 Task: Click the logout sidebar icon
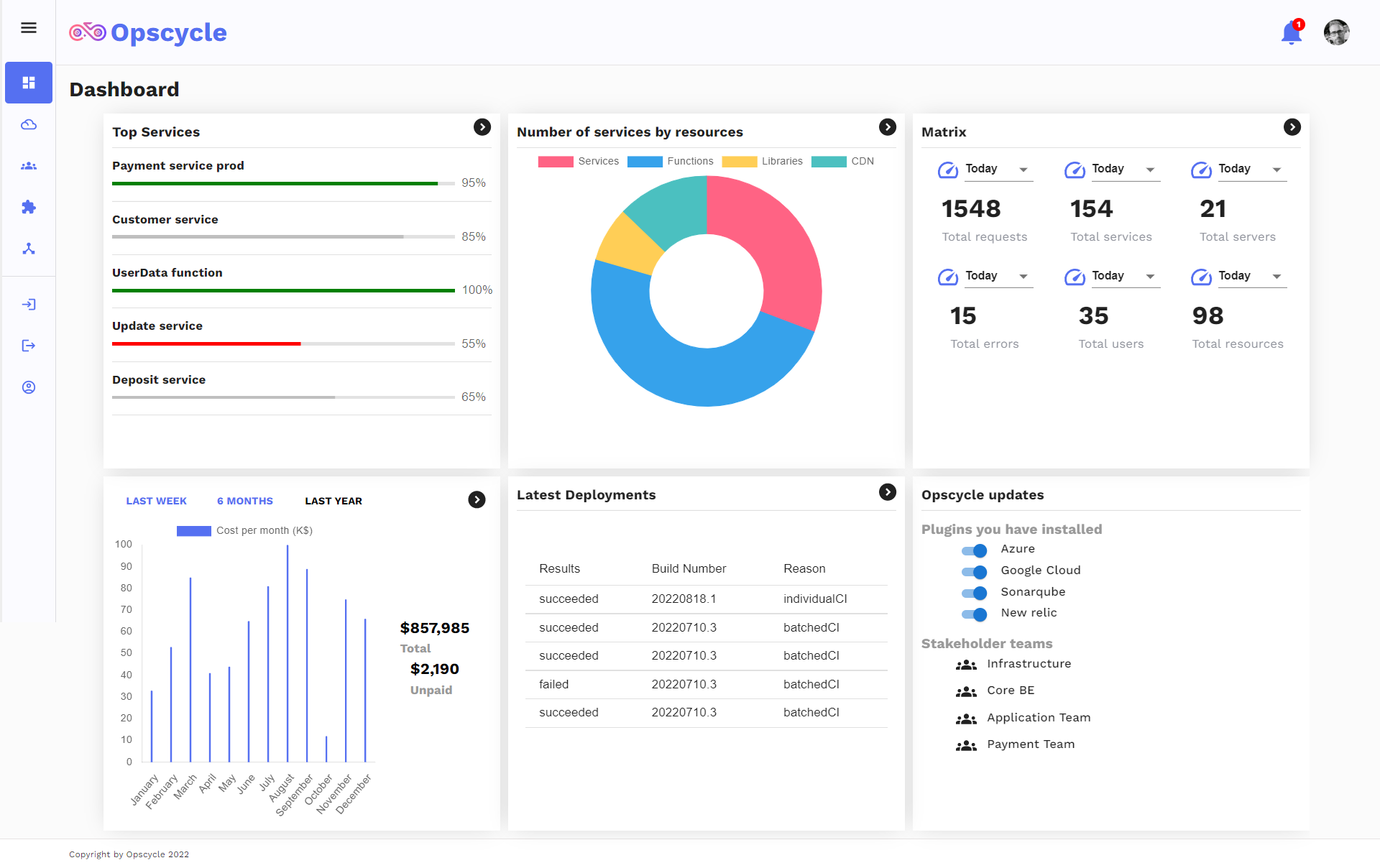[x=29, y=346]
